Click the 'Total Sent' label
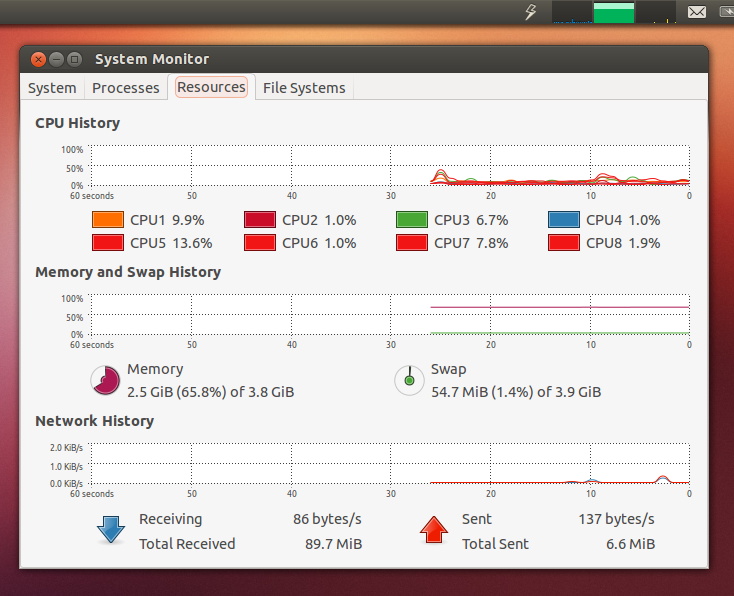This screenshot has width=734, height=596. click(x=495, y=544)
